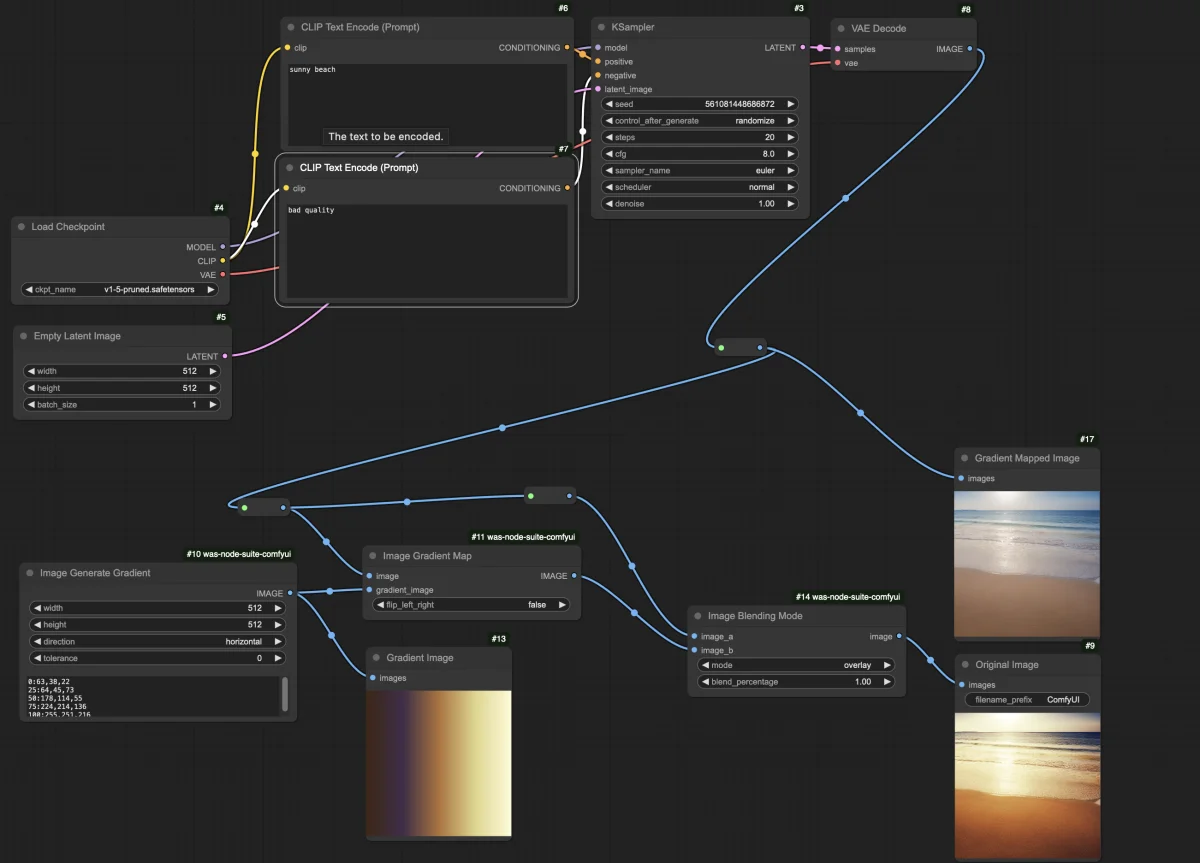This screenshot has width=1200, height=863.
Task: Collapse the Load Checkpoint node via its title dot
Action: tap(21, 227)
